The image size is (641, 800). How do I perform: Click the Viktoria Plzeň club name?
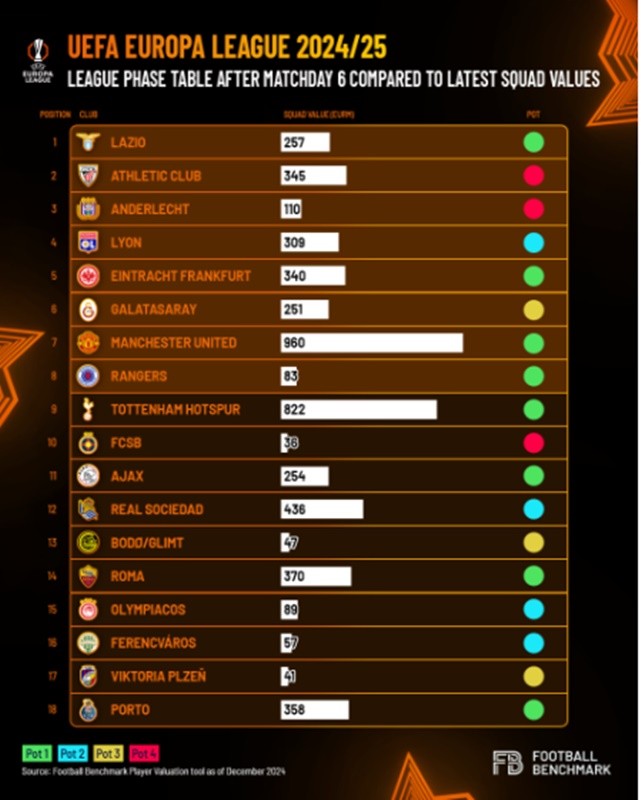pyautogui.click(x=158, y=676)
